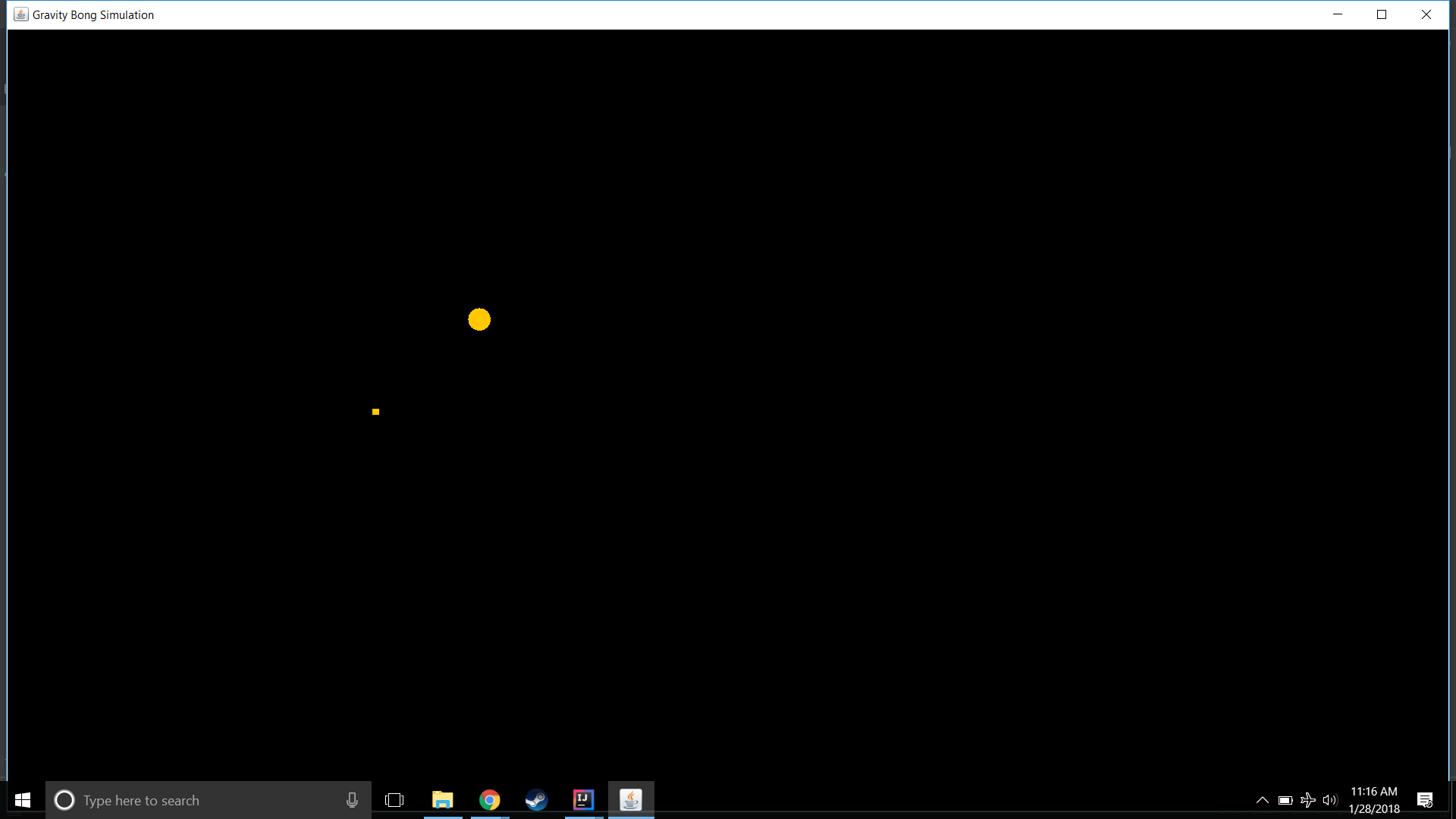Maximize the Gravity Bong Simulation window

point(1382,14)
